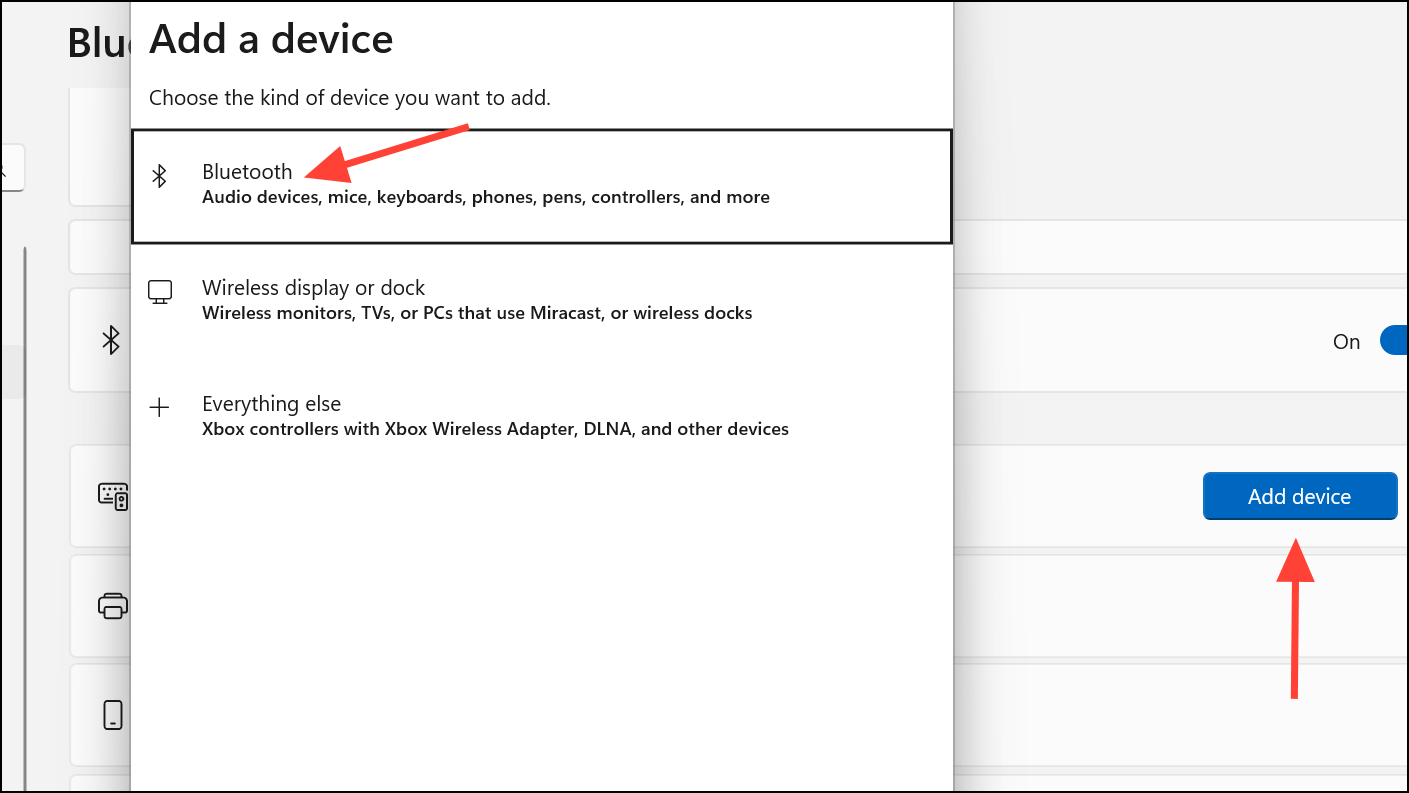Click the "On" label next to Bluetooth toggle
Screen dimensions: 1409x793
coord(1346,342)
